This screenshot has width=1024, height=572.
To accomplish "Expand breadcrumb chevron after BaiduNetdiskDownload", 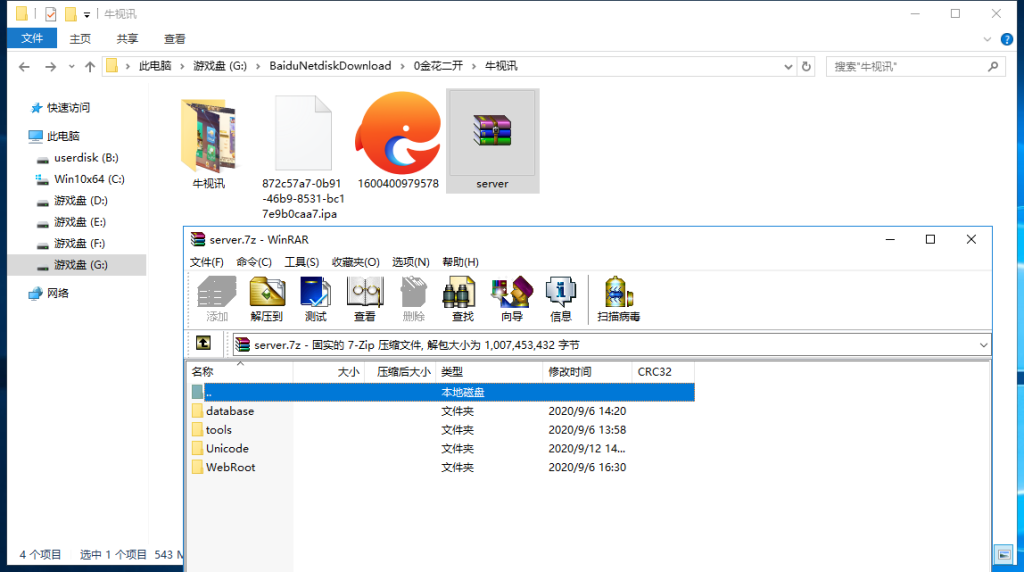I will [402, 66].
